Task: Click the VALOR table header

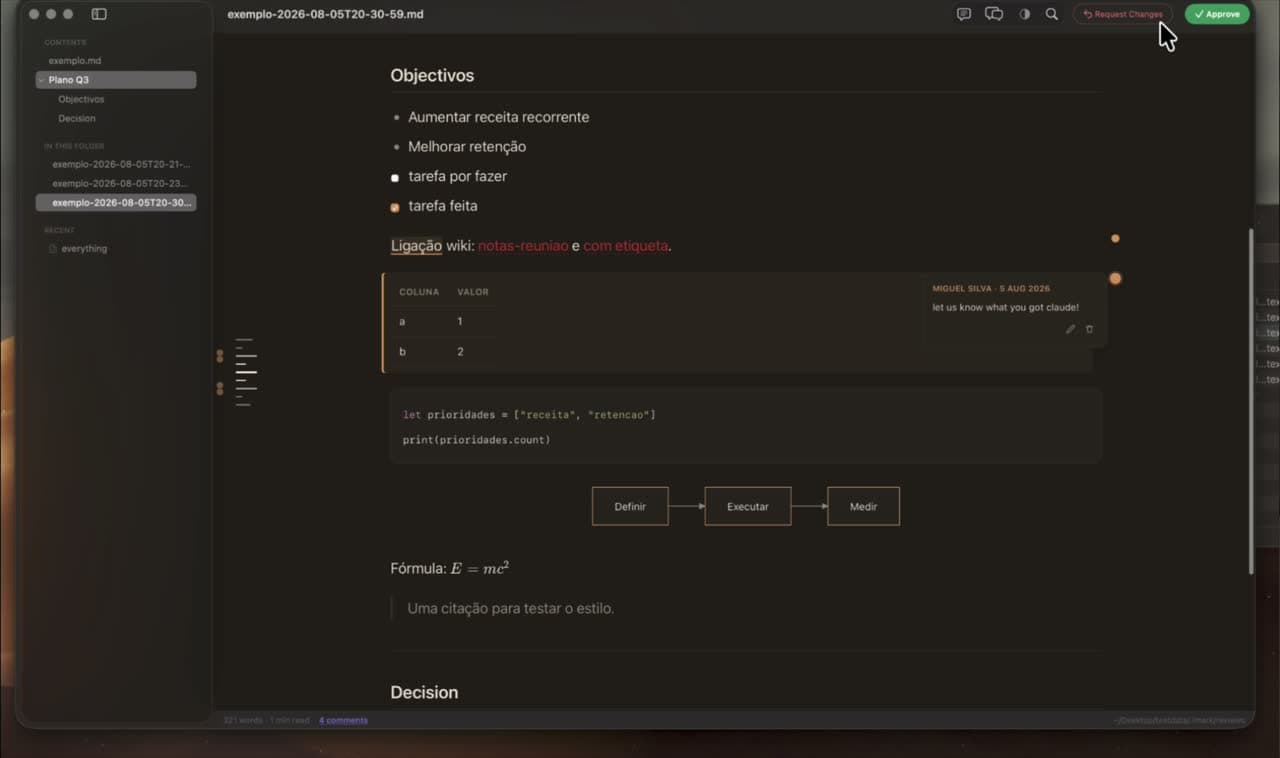Action: pos(473,292)
